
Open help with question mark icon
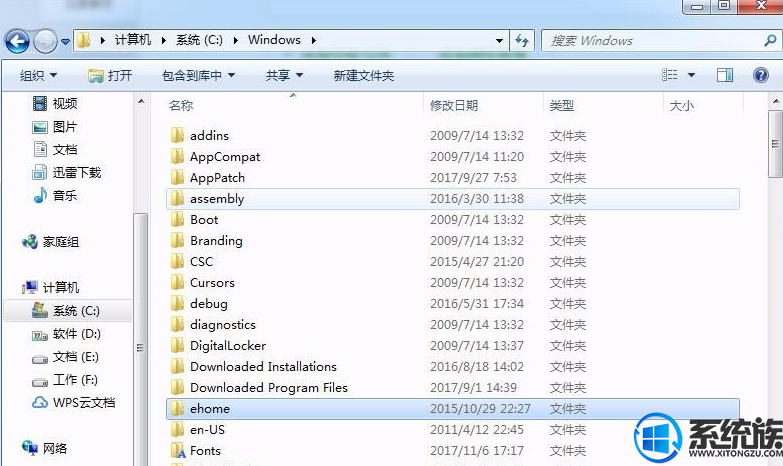click(761, 75)
